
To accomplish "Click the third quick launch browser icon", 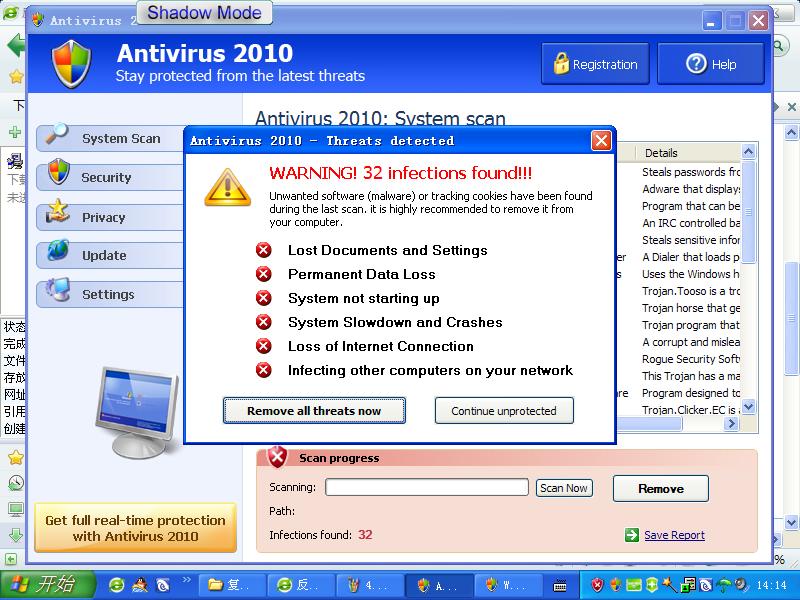I will tap(163, 585).
